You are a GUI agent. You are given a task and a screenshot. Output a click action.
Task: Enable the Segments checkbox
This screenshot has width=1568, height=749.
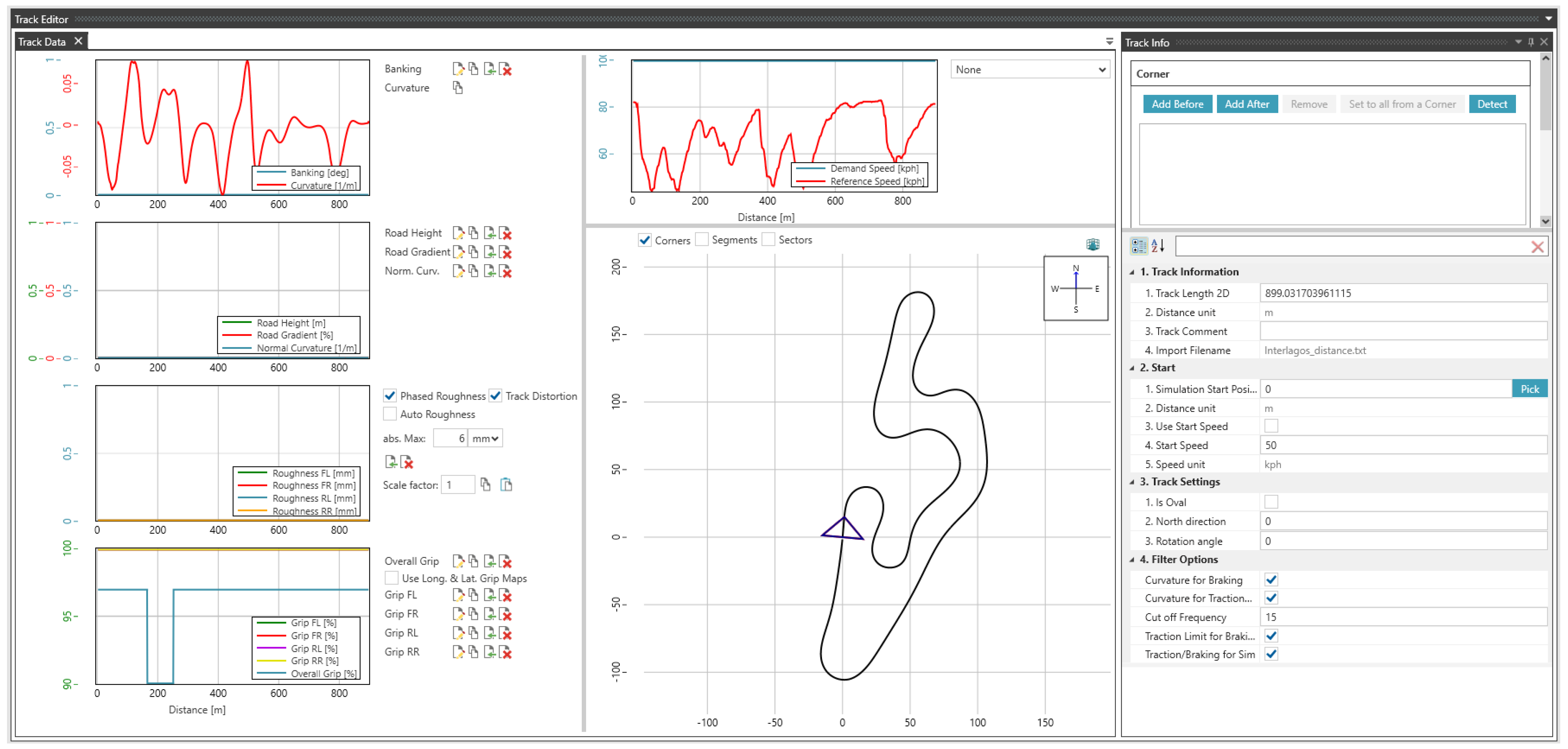pos(702,240)
